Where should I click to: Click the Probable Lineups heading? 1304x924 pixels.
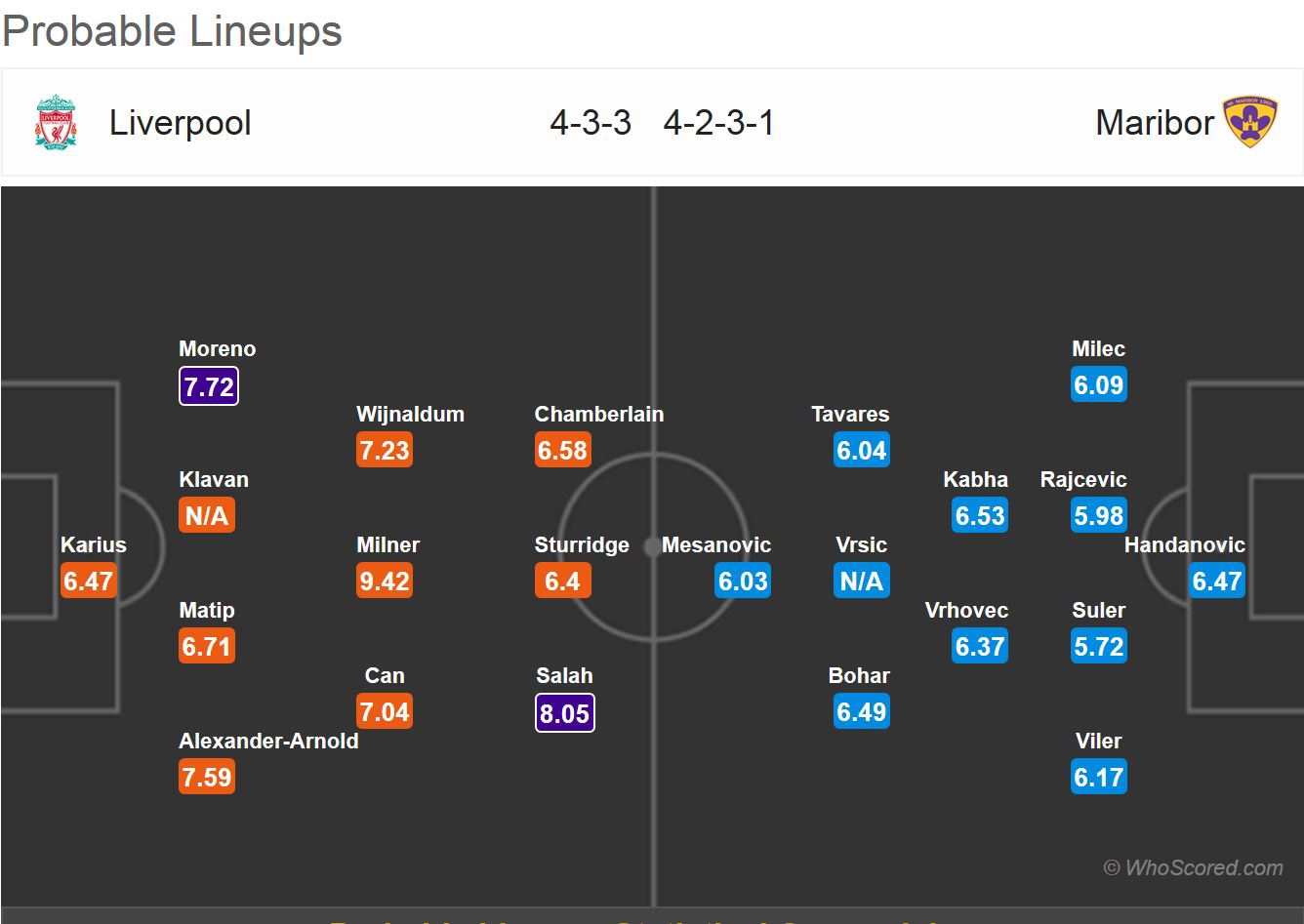point(173,31)
